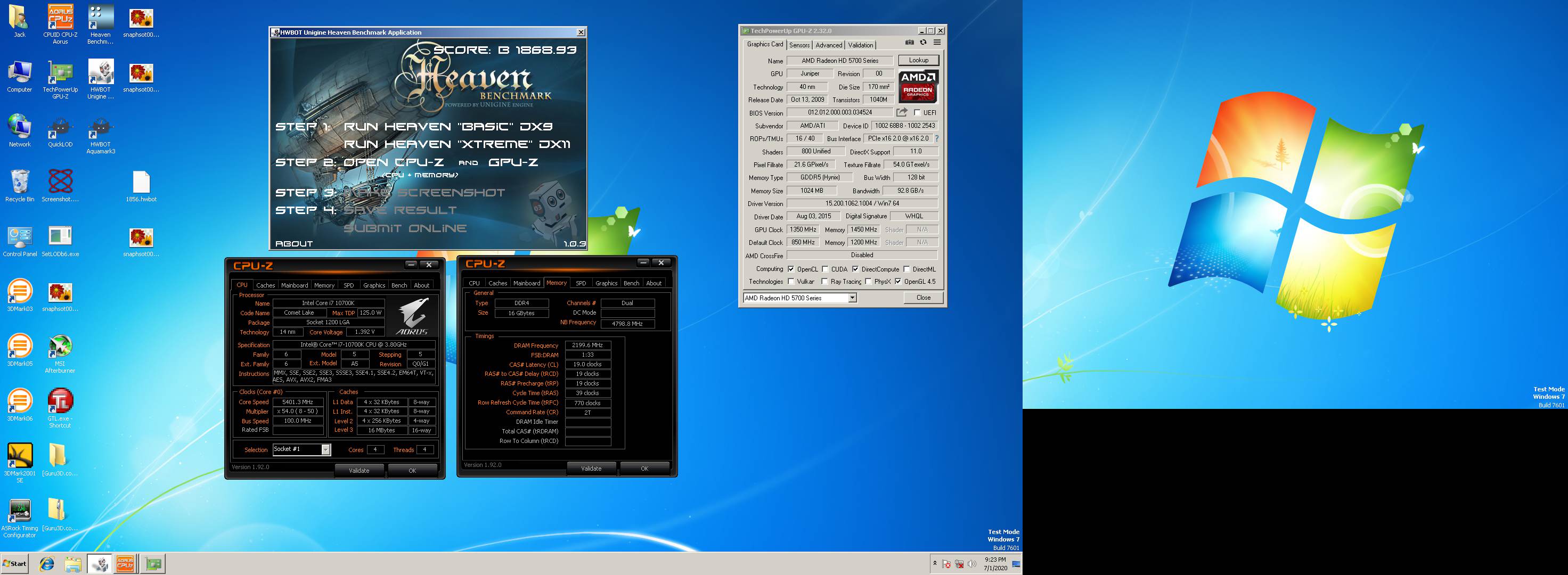Refresh GPU-Z data with refresh icon

tap(924, 43)
